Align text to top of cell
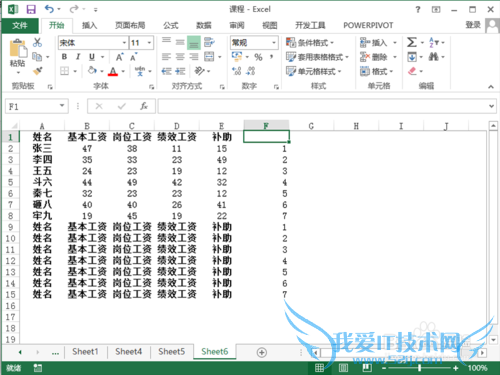Image resolution: width=500 pixels, height=375 pixels. pos(166,41)
